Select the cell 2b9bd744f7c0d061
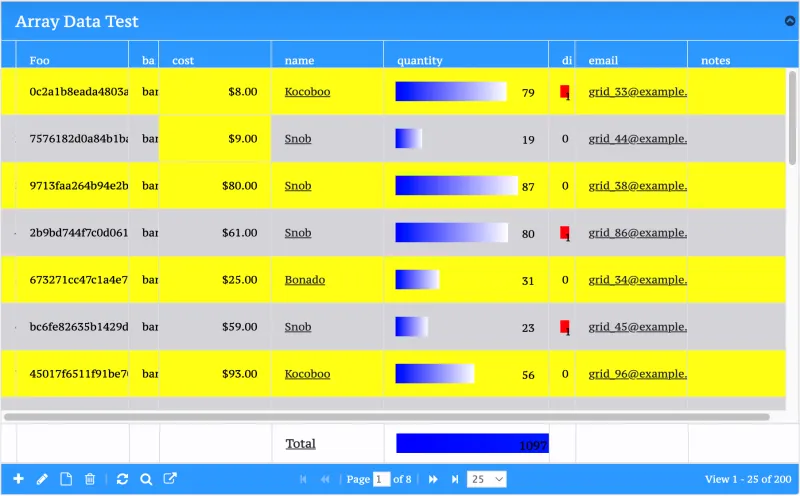800x496 pixels. [72, 233]
